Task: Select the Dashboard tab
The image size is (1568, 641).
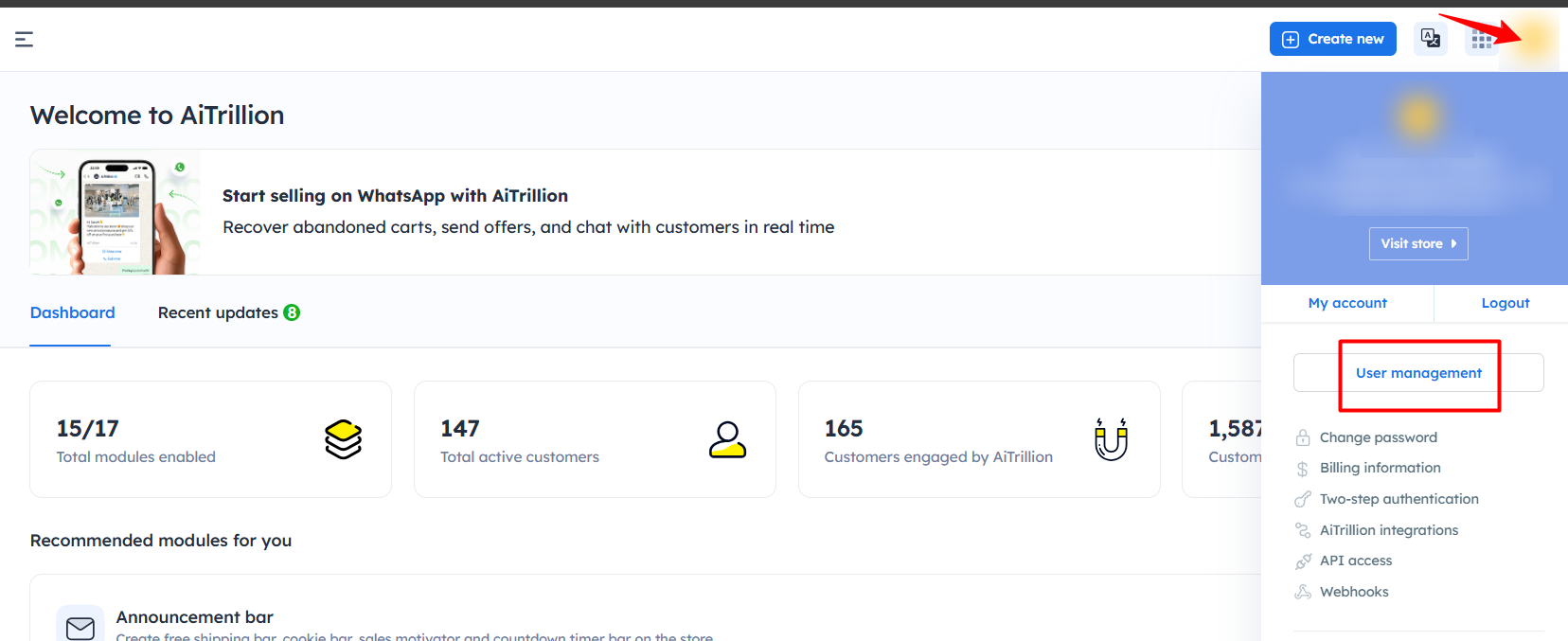Action: pos(72,312)
